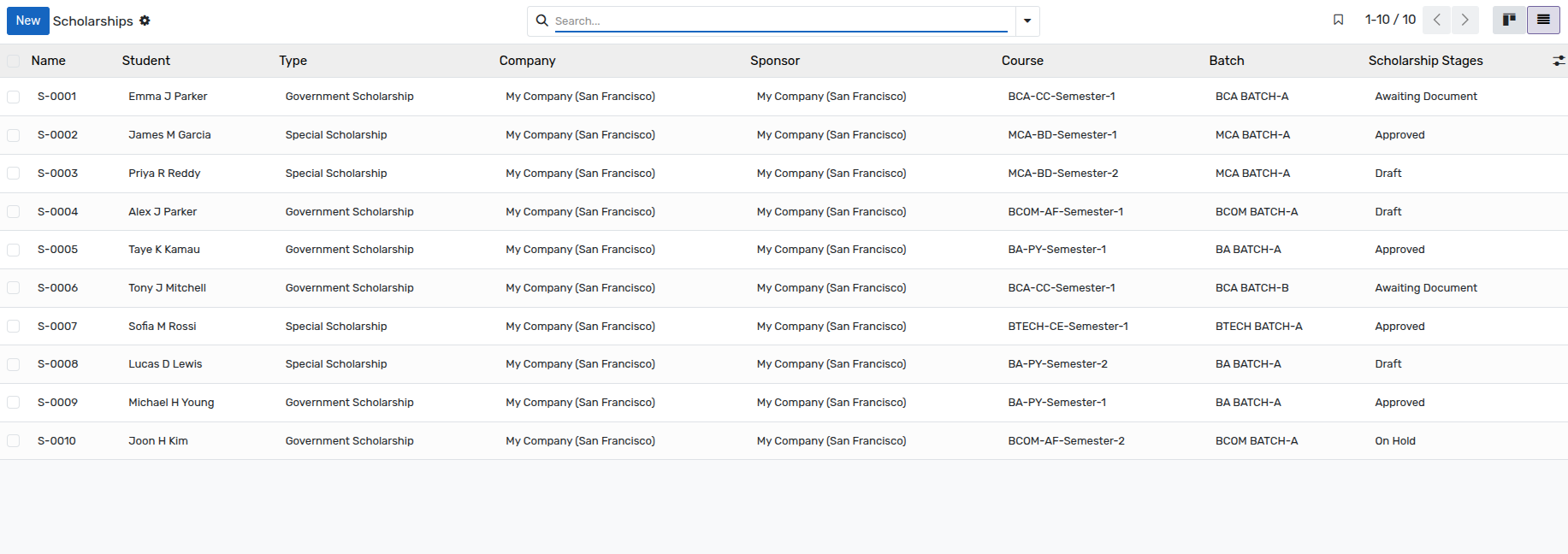Click batch BCA BATCH-B
1568x554 pixels.
1252,288
